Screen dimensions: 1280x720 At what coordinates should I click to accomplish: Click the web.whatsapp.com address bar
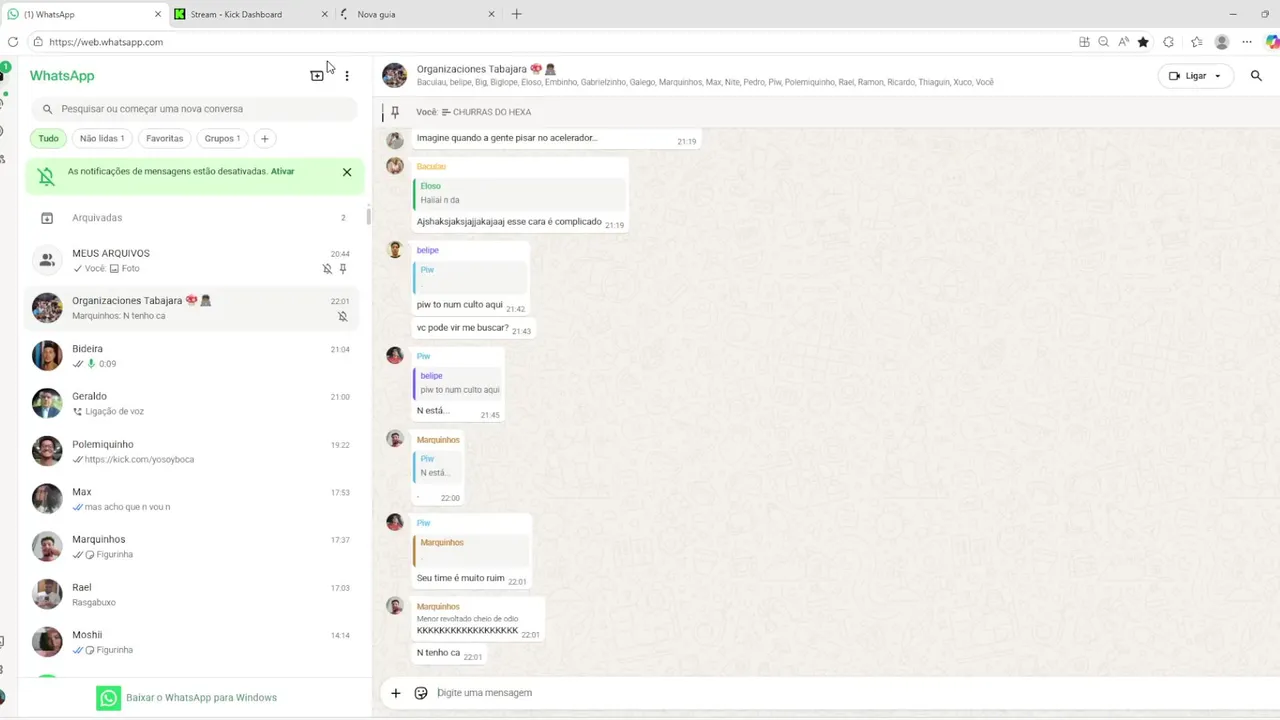point(550,42)
